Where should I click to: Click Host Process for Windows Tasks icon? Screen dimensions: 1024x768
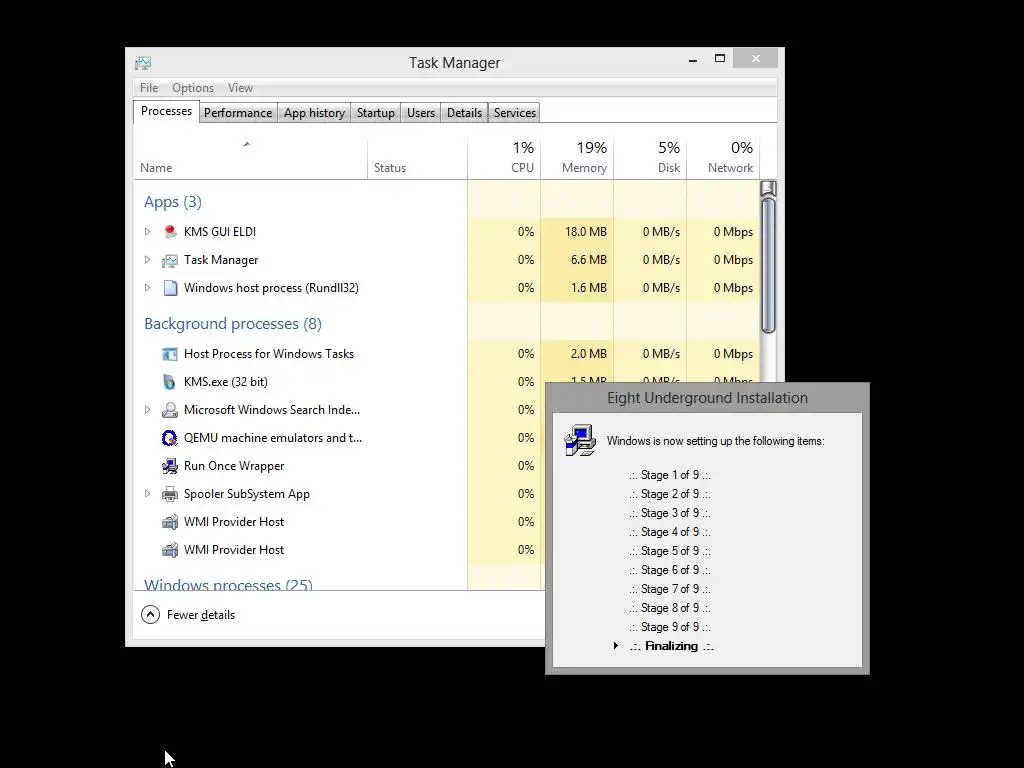[170, 354]
